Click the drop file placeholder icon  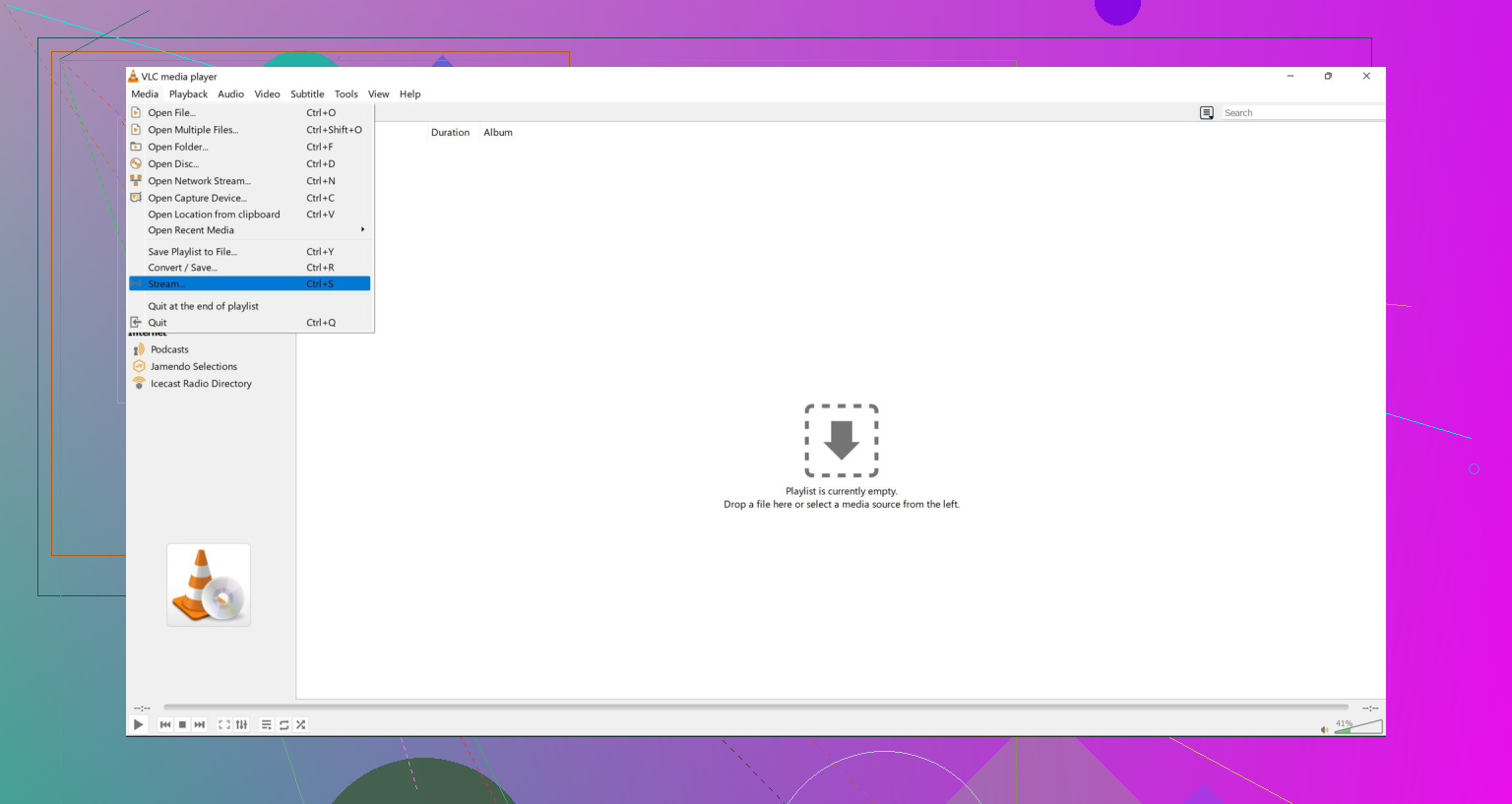coord(842,441)
